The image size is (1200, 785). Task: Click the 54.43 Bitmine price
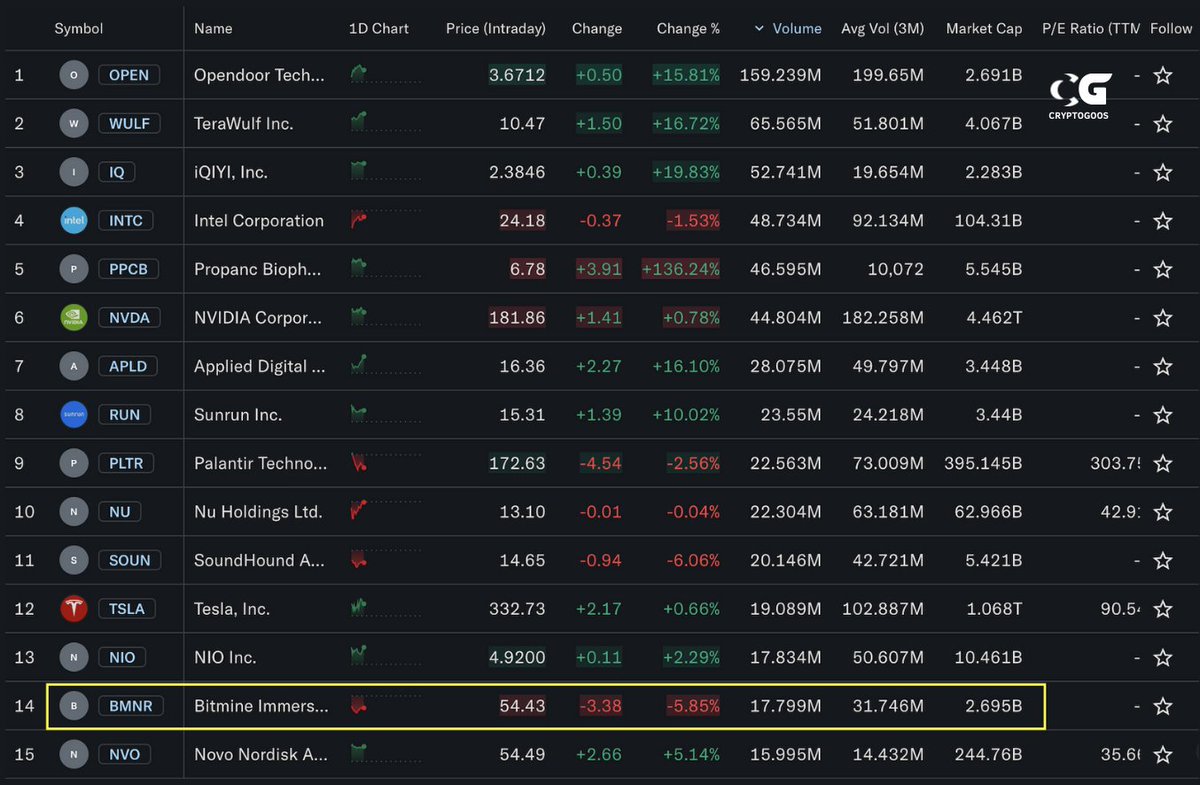click(522, 706)
